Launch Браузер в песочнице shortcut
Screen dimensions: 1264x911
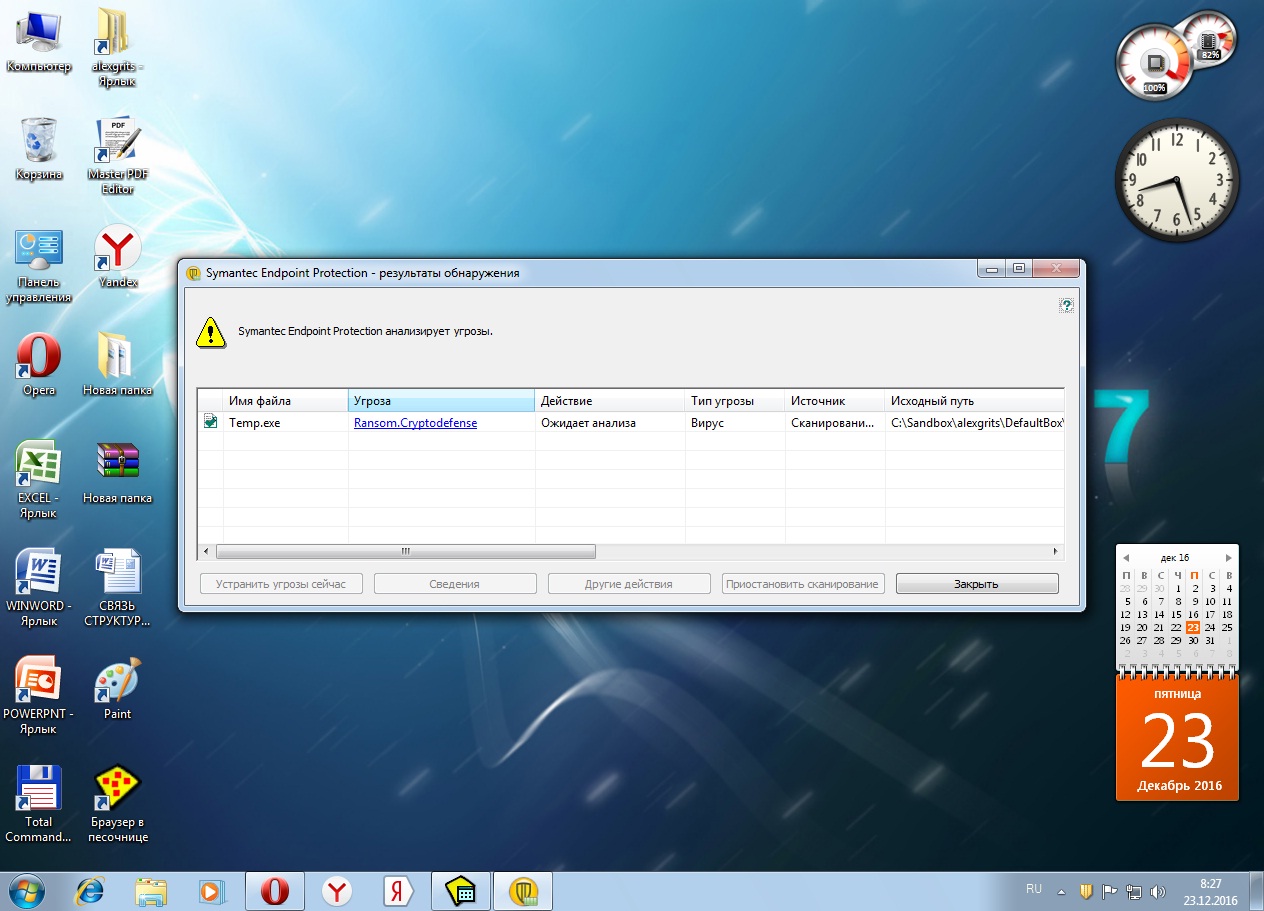[x=118, y=804]
